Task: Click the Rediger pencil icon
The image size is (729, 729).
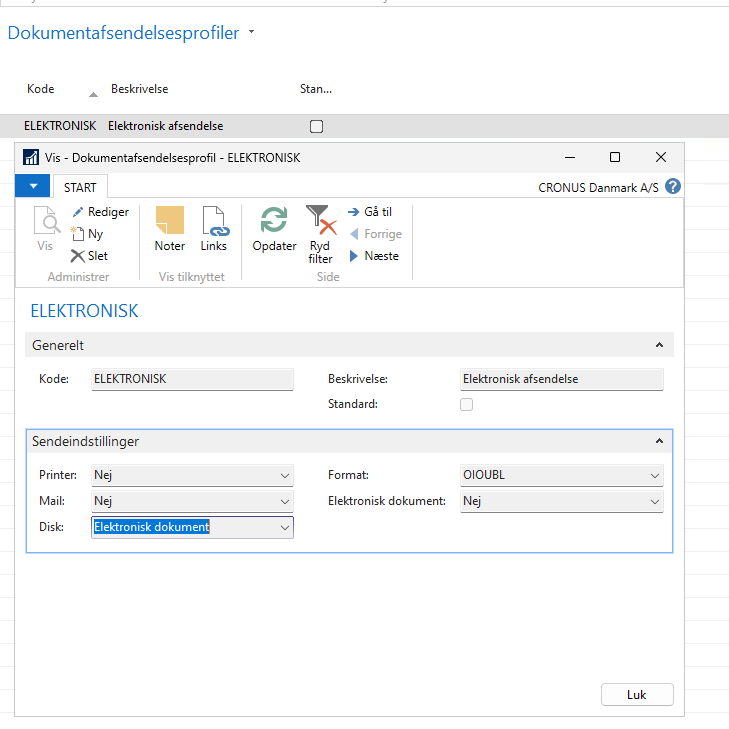Action: [x=79, y=212]
